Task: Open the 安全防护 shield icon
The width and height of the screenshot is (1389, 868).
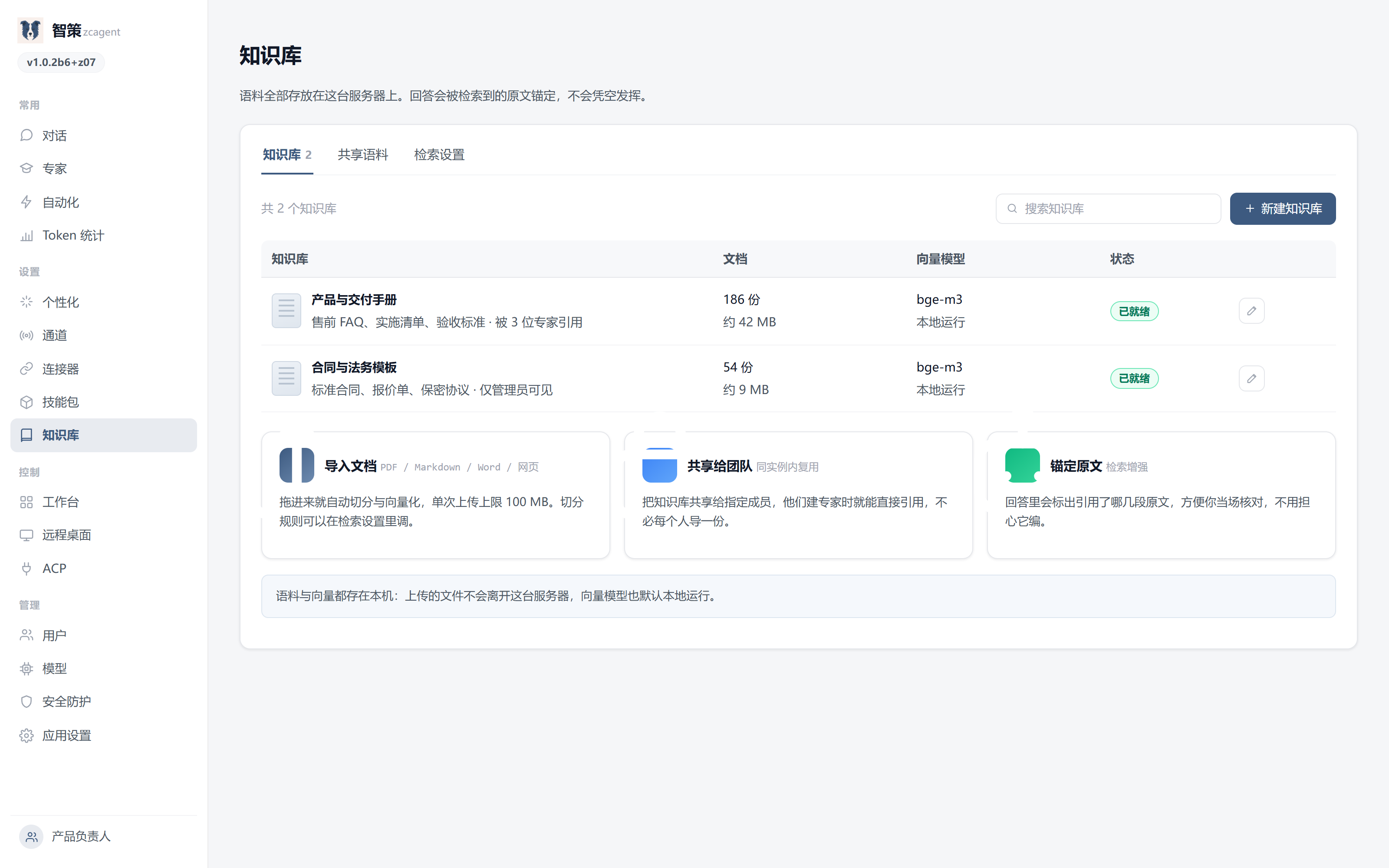Action: [x=26, y=701]
